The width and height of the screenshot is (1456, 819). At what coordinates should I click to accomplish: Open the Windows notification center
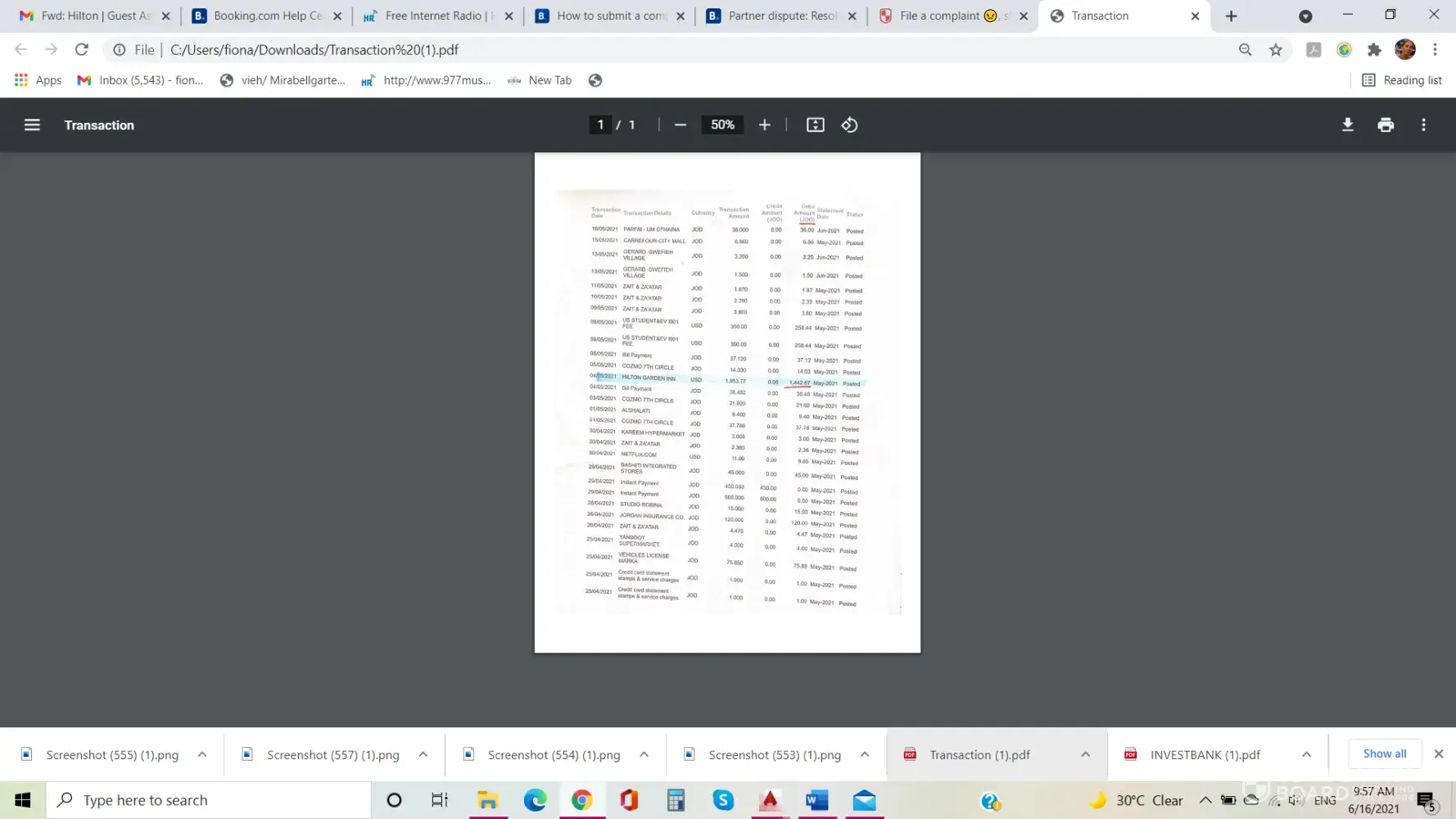pos(1427,801)
